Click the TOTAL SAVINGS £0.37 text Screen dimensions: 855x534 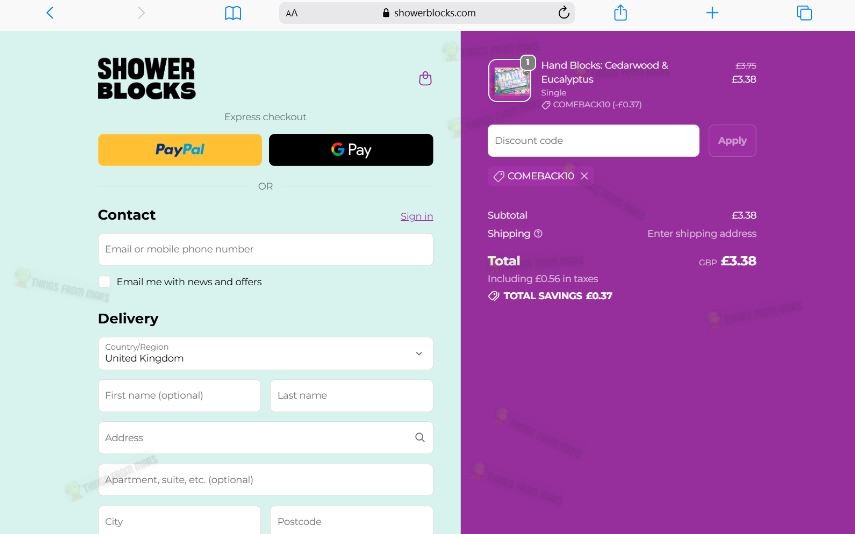click(558, 296)
